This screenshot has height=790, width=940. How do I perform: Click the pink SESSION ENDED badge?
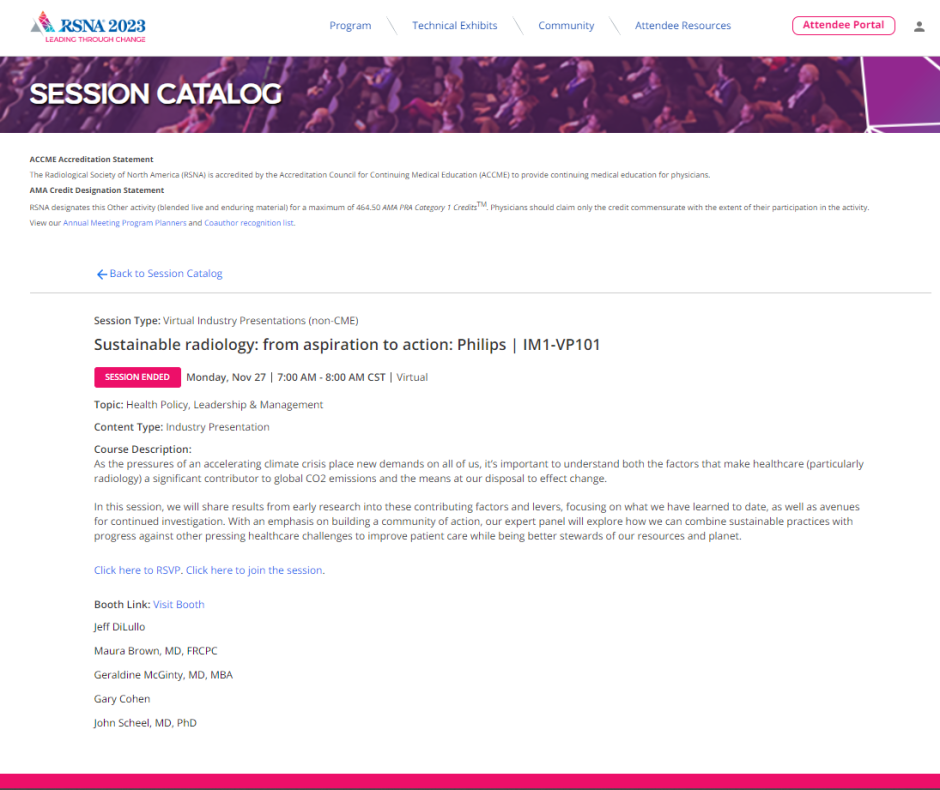137,377
